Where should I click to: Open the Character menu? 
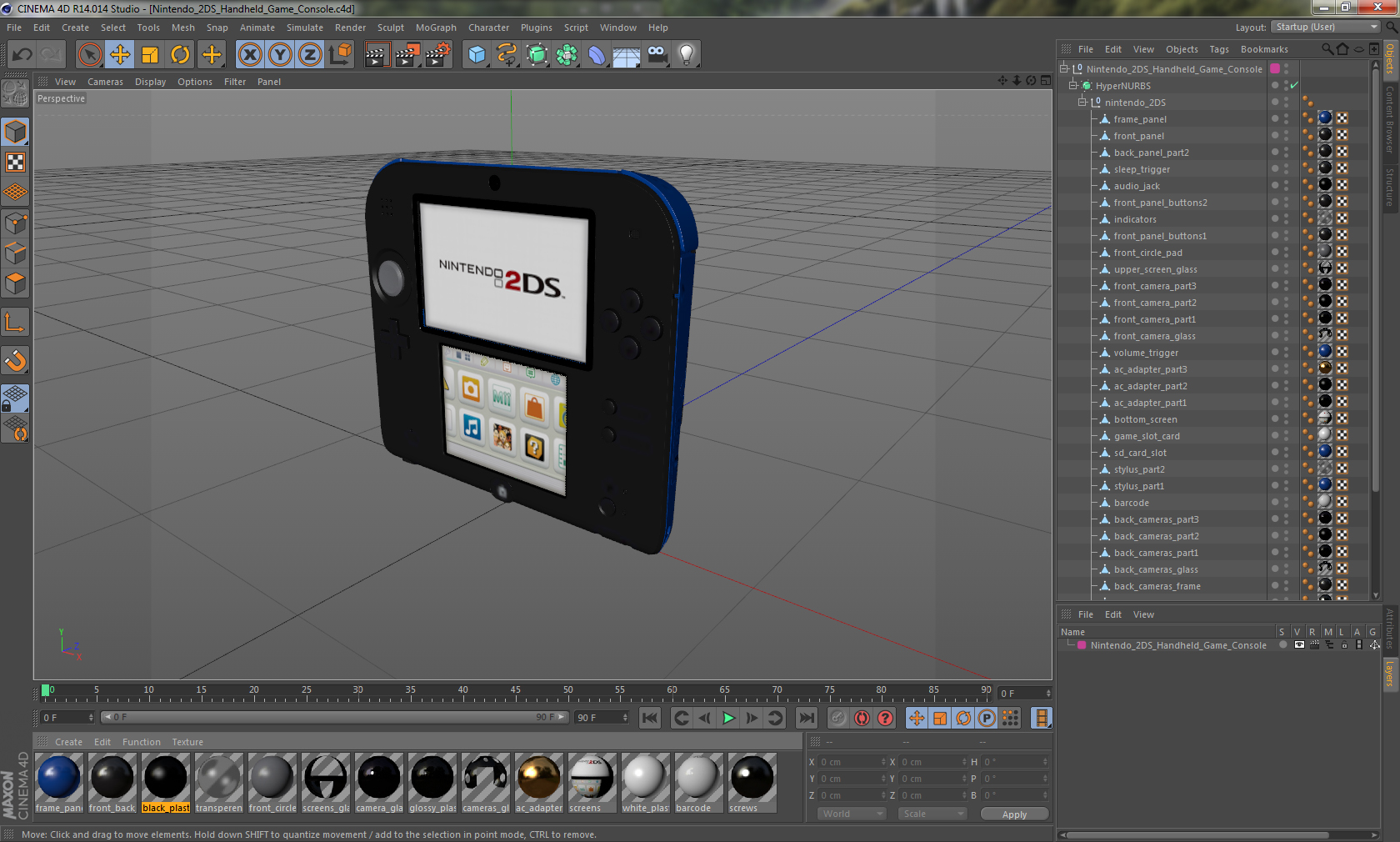488,28
